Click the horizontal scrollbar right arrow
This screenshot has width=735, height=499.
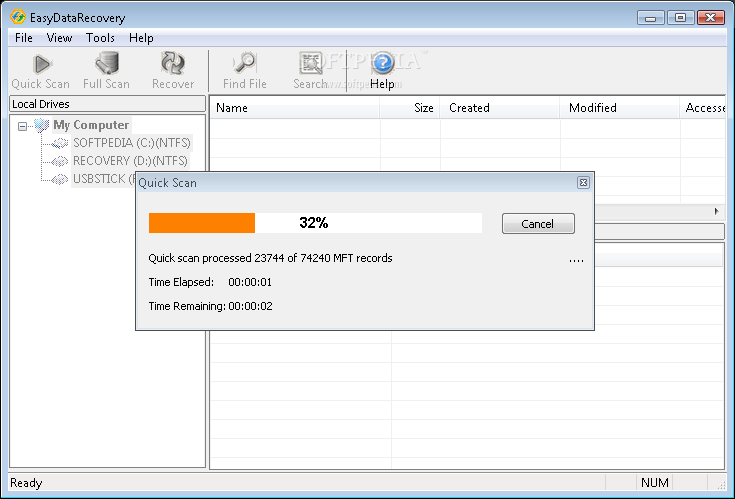pyautogui.click(x=717, y=211)
